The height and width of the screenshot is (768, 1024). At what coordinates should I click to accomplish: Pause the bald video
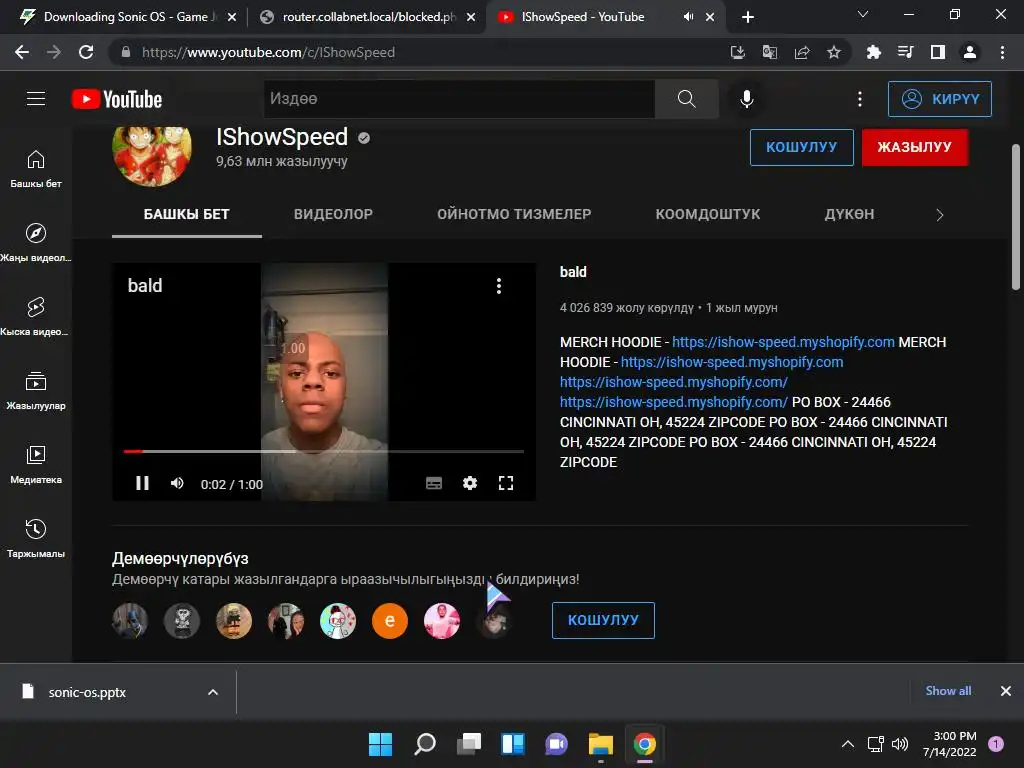tap(142, 483)
